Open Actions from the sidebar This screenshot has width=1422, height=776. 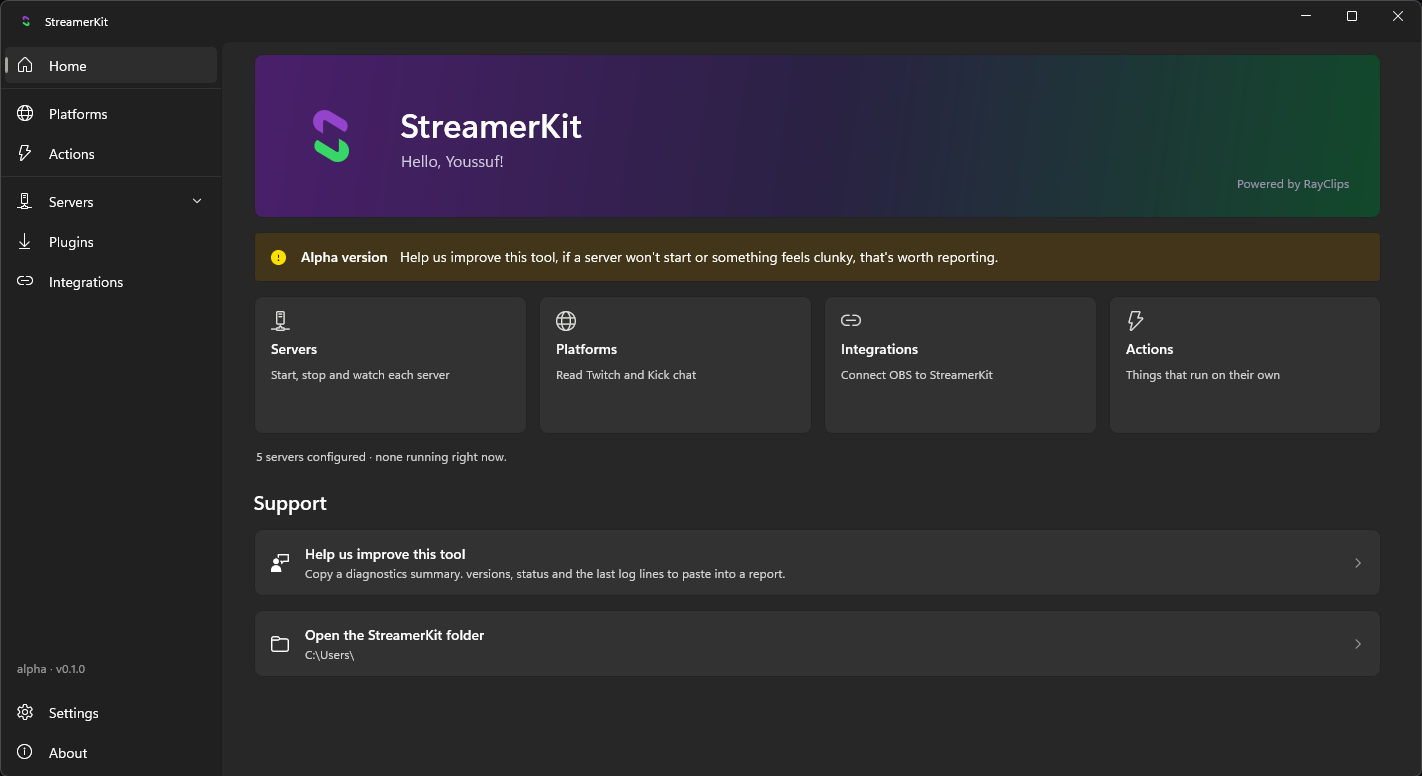pos(111,154)
